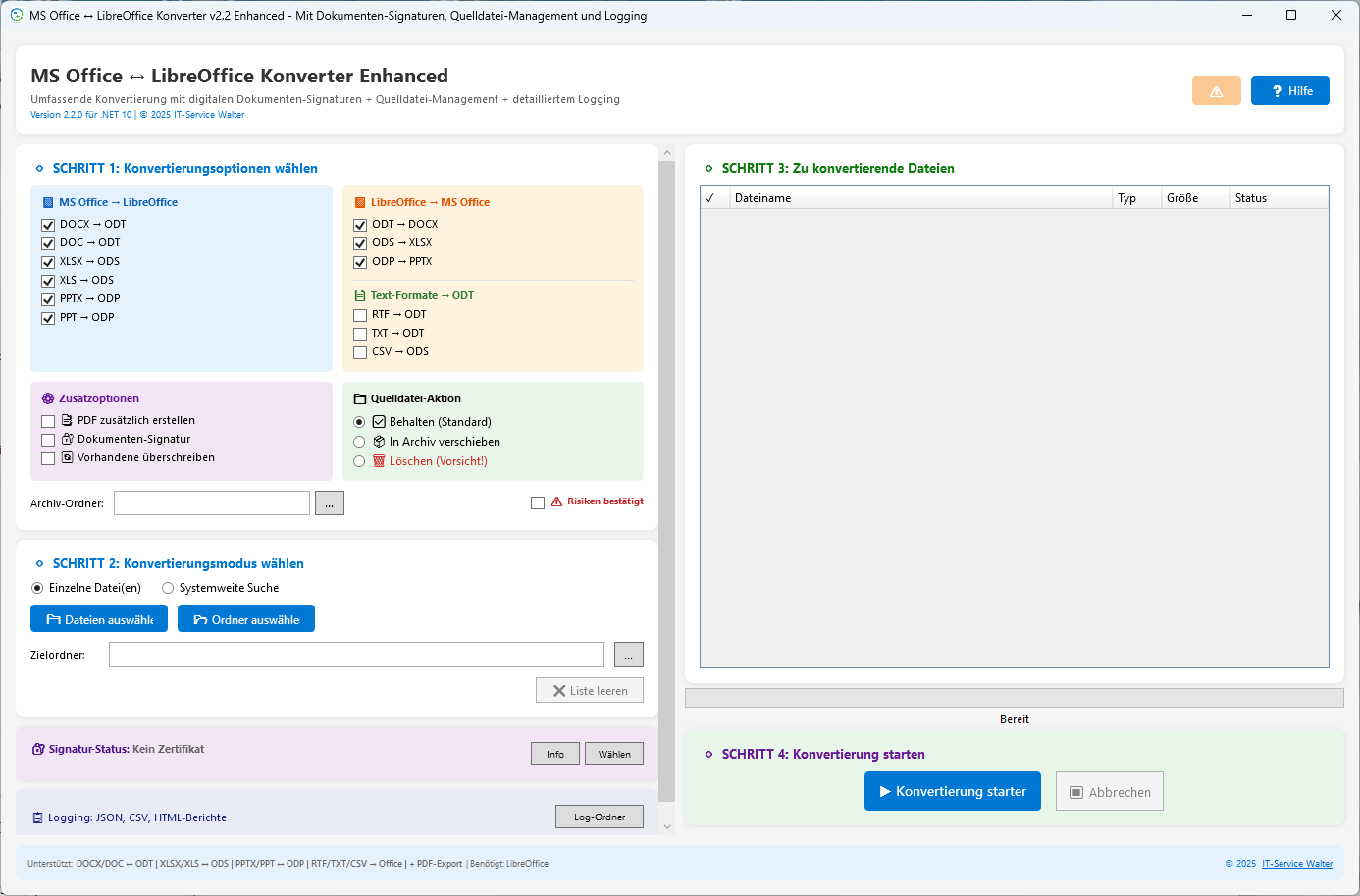Select the Systemweite Suche radio button
This screenshot has width=1360, height=896.
point(168,588)
